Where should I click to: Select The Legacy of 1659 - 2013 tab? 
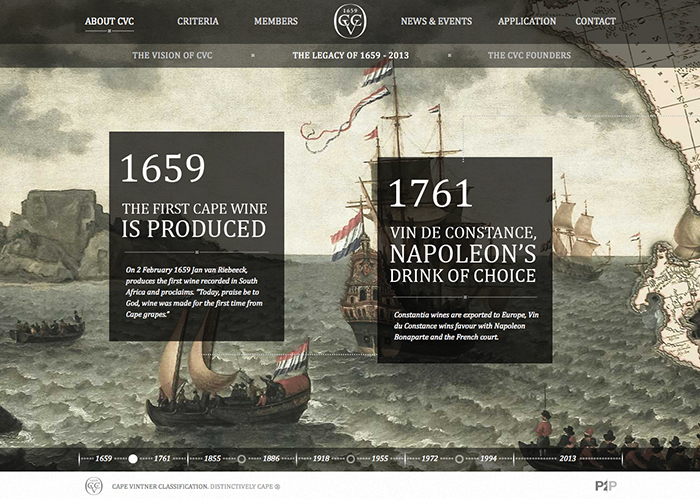point(351,55)
